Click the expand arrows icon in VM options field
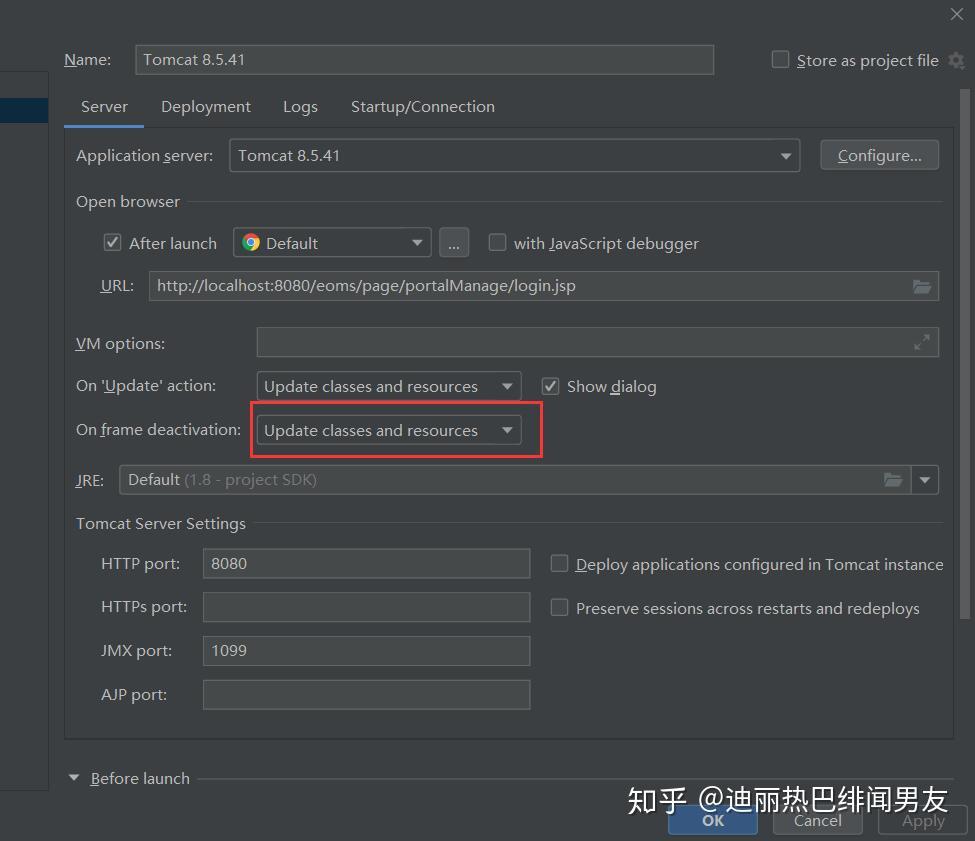 pyautogui.click(x=921, y=343)
